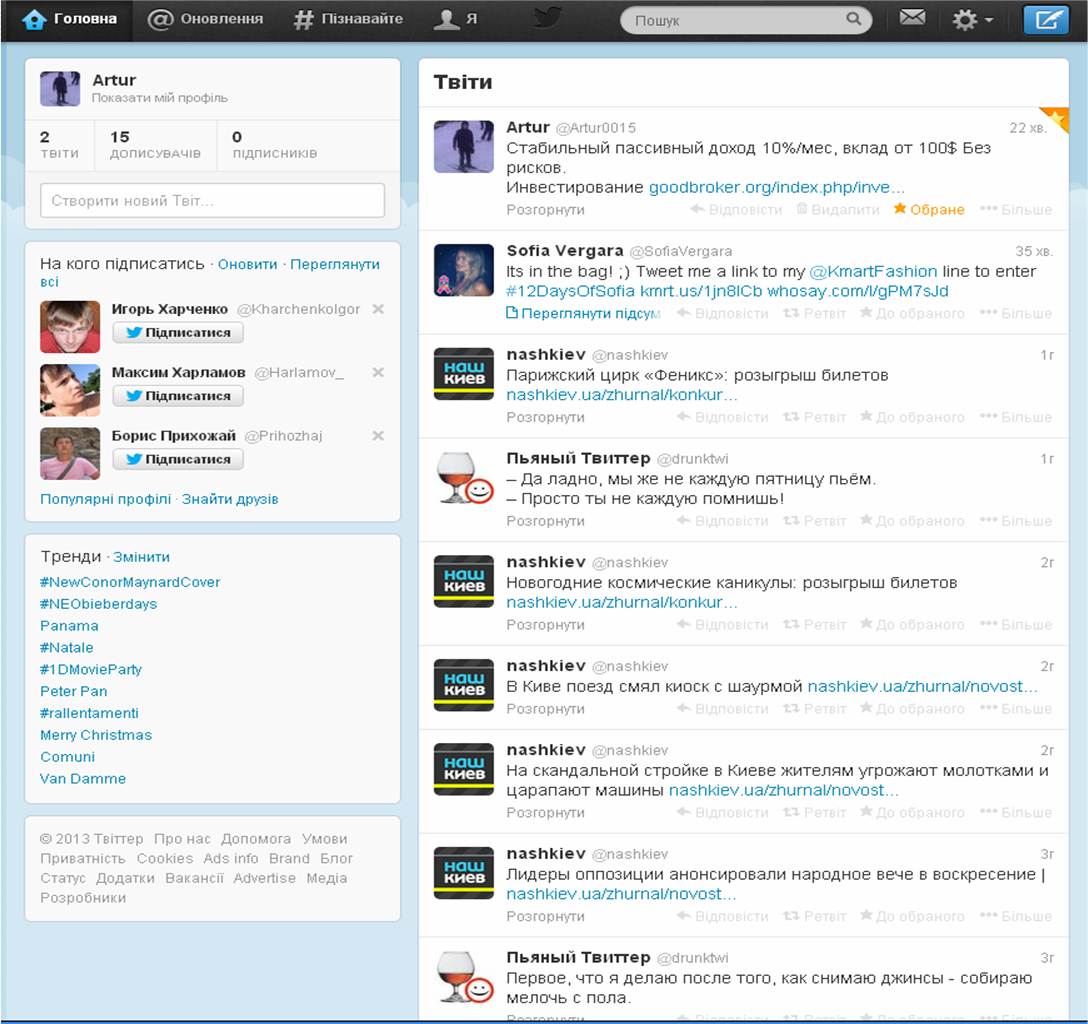Toggle Обране star on Artur's tweet

pos(928,209)
